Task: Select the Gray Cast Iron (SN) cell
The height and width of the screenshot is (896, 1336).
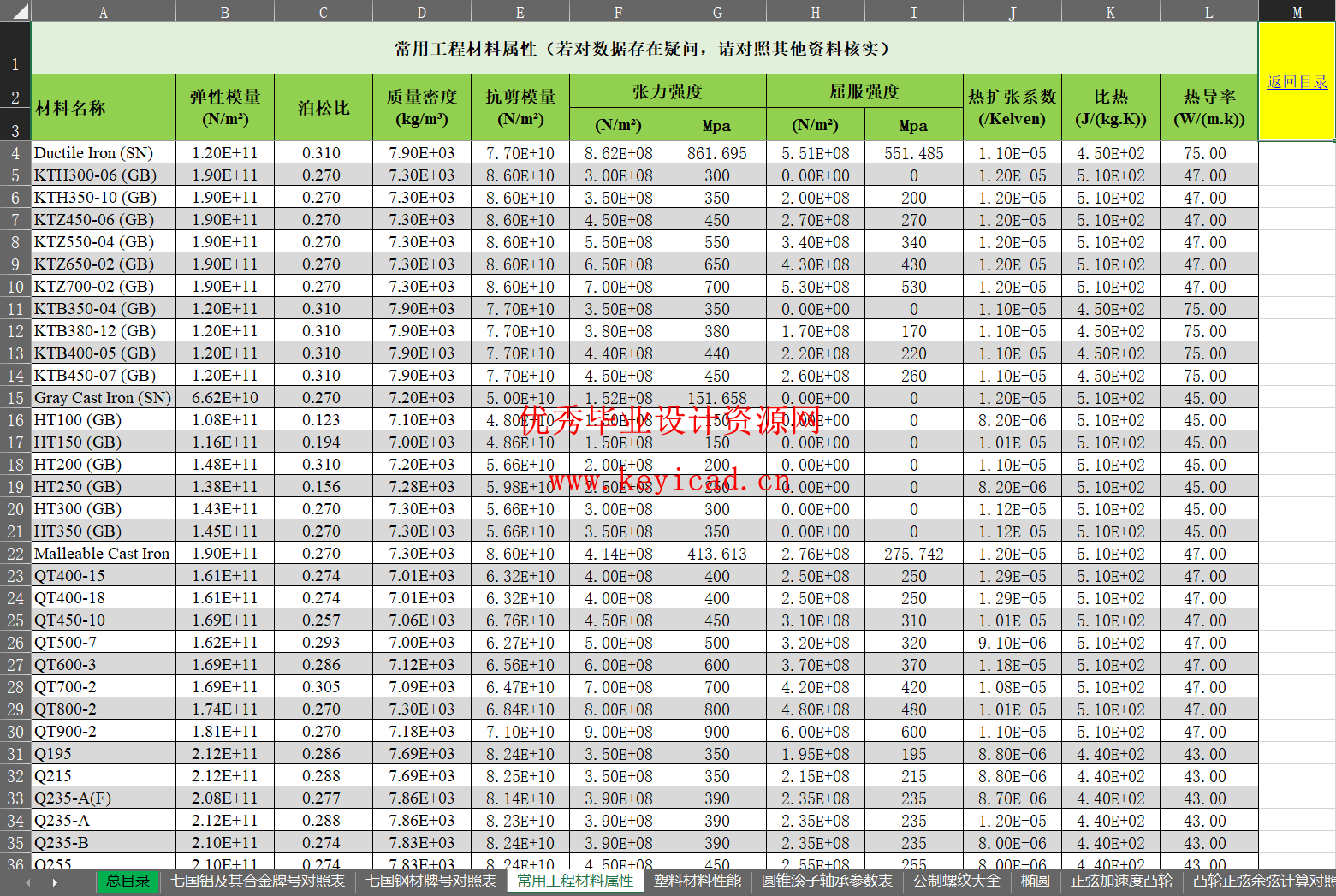Action: coord(102,397)
